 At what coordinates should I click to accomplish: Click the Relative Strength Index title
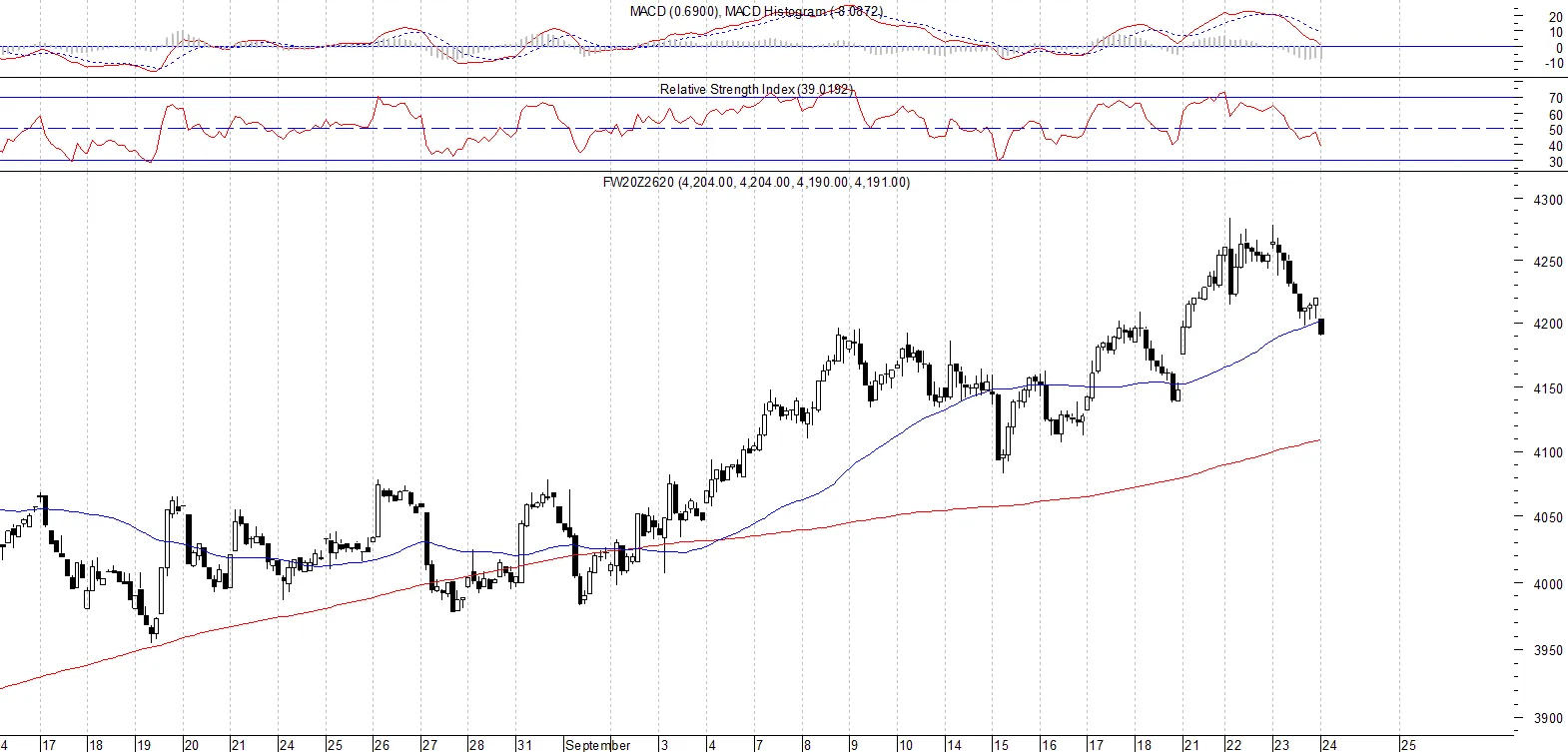tap(756, 89)
